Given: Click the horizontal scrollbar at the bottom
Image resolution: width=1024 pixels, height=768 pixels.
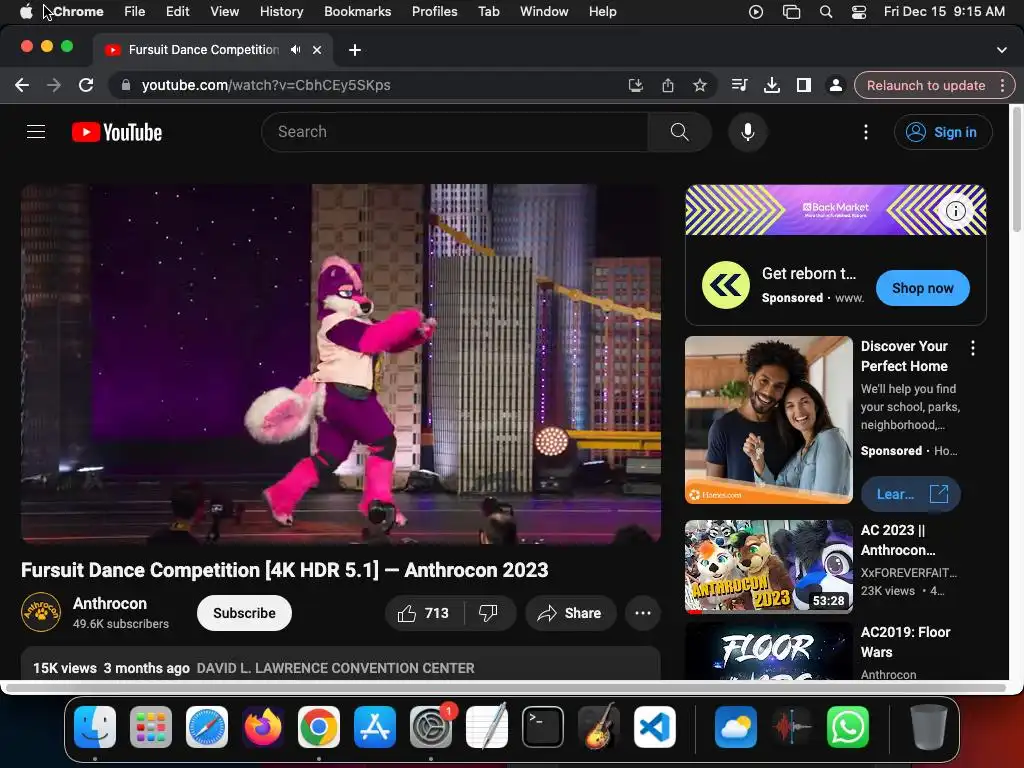Looking at the screenshot, I should click(506, 688).
